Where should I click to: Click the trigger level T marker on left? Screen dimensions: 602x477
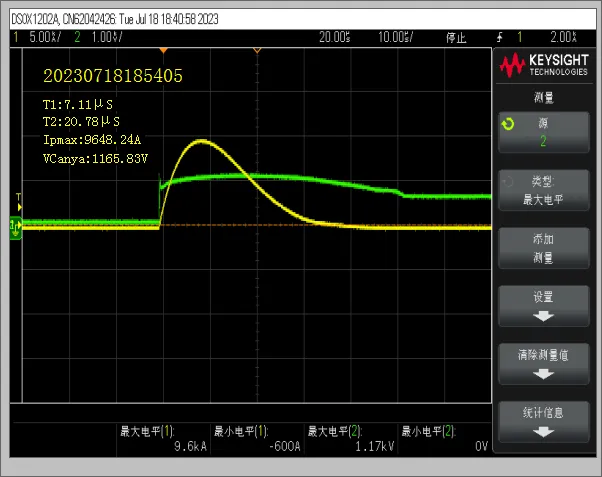pos(17,198)
